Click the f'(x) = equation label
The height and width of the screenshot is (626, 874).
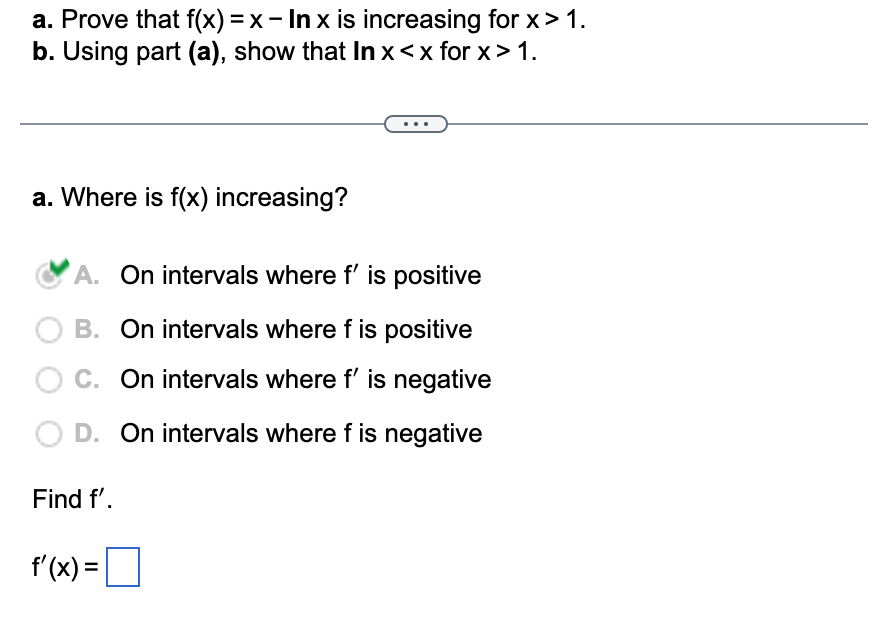[x=66, y=566]
